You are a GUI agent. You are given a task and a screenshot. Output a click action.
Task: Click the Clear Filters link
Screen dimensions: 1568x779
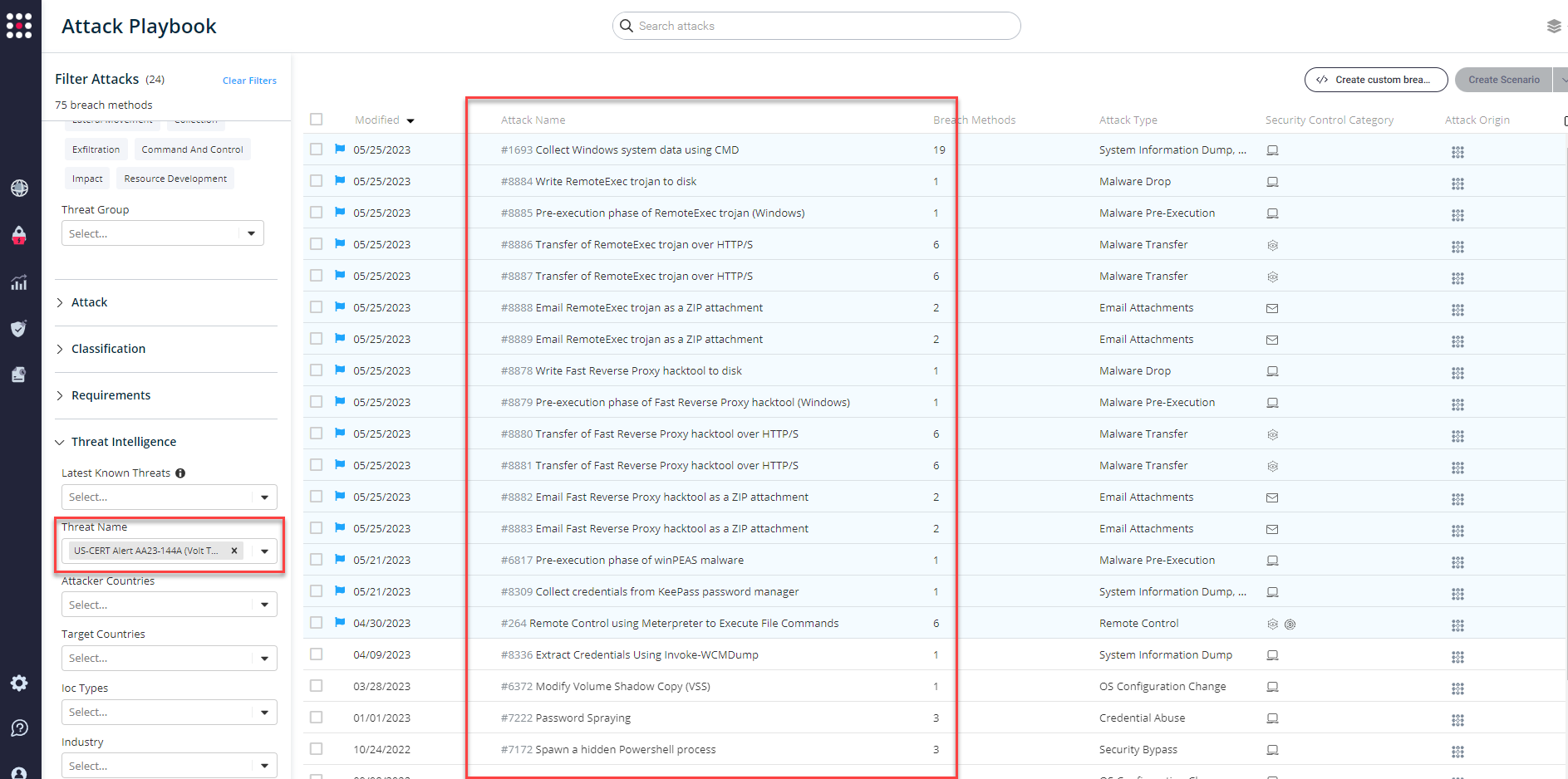point(249,80)
